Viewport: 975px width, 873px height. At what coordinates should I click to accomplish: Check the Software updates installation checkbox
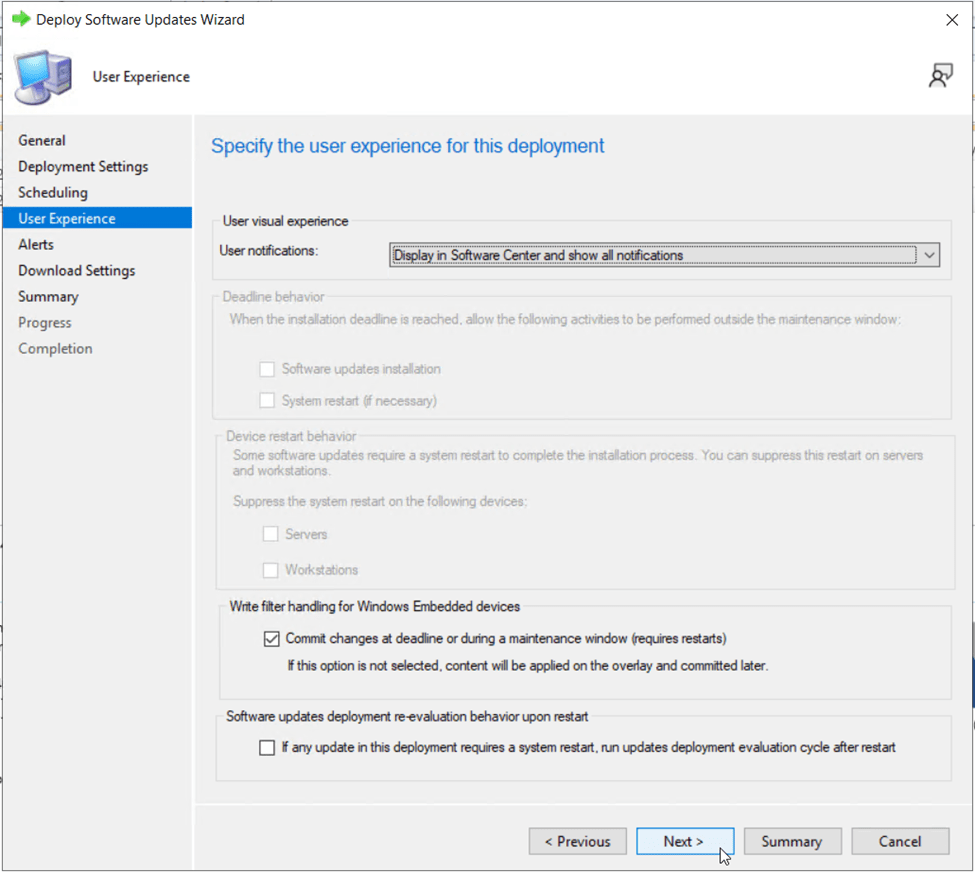pyautogui.click(x=267, y=369)
